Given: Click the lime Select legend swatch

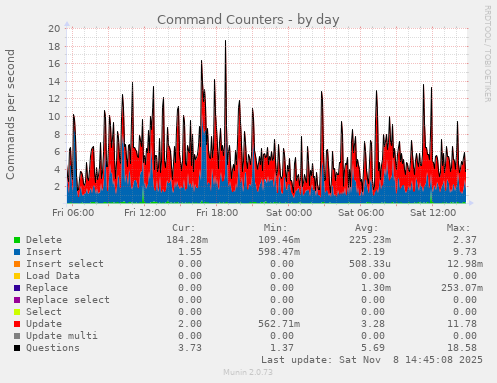Looking at the screenshot, I should (x=17, y=312).
